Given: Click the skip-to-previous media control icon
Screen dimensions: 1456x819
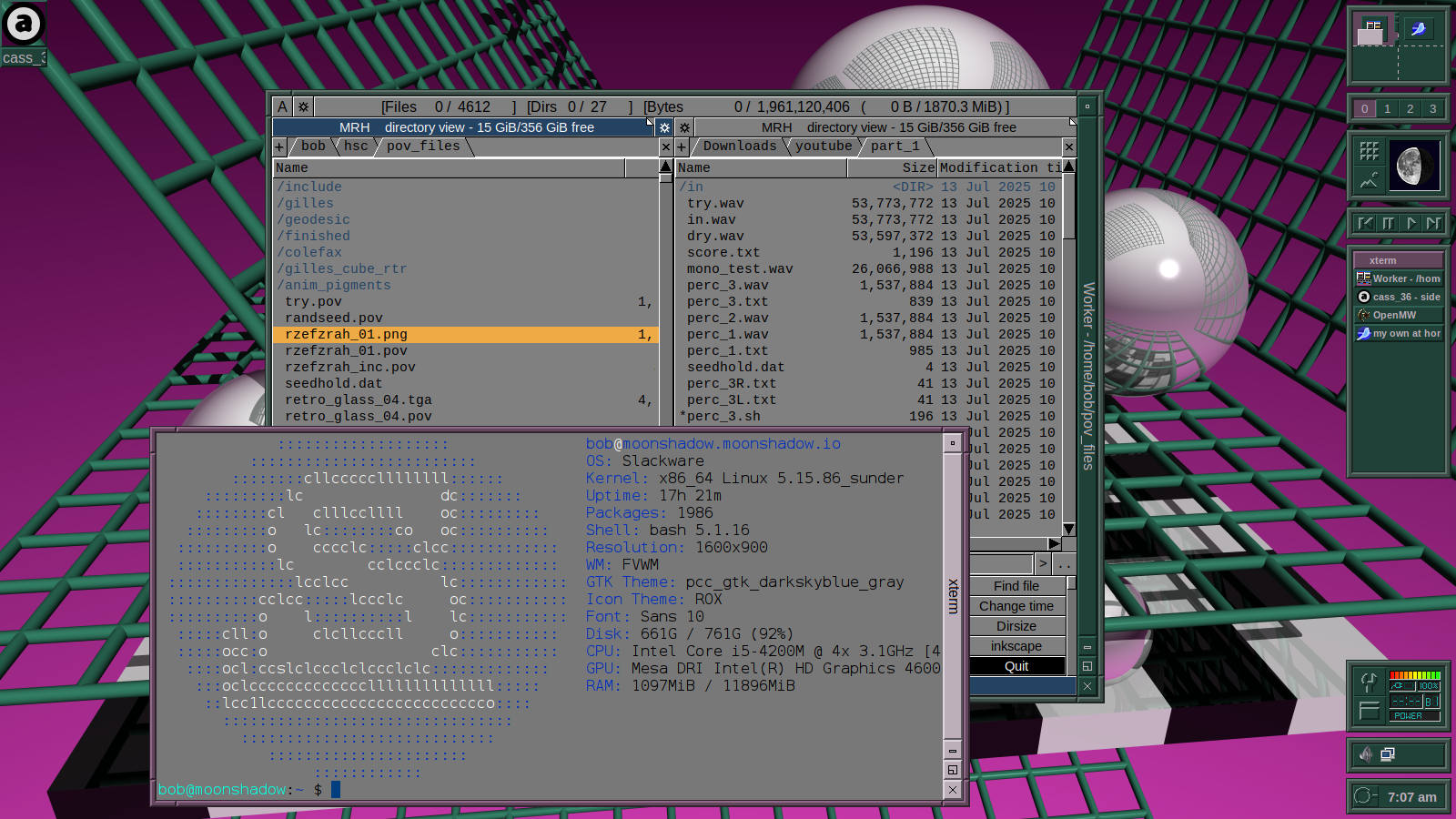Looking at the screenshot, I should click(1365, 223).
